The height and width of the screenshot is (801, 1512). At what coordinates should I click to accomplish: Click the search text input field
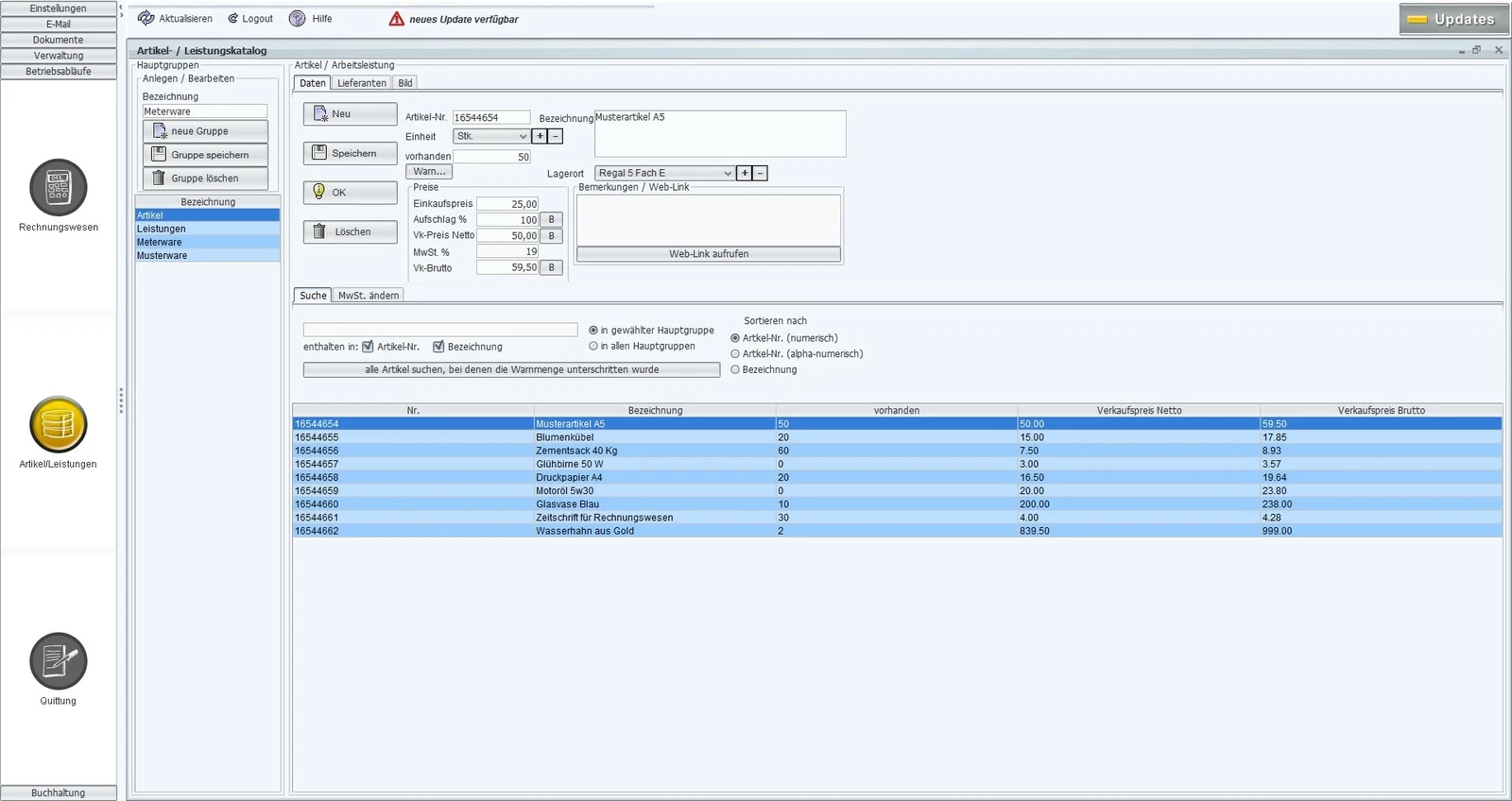(x=439, y=330)
